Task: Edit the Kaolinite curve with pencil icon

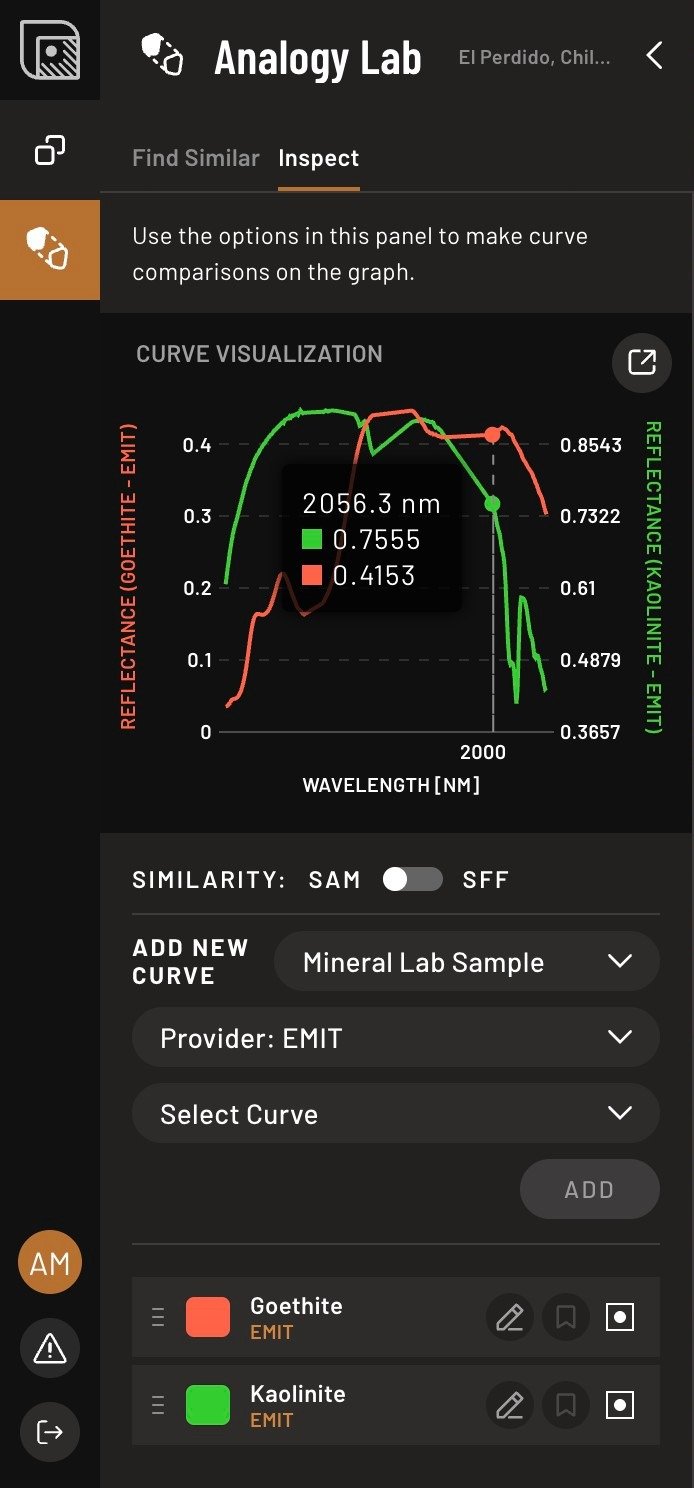Action: point(510,1406)
